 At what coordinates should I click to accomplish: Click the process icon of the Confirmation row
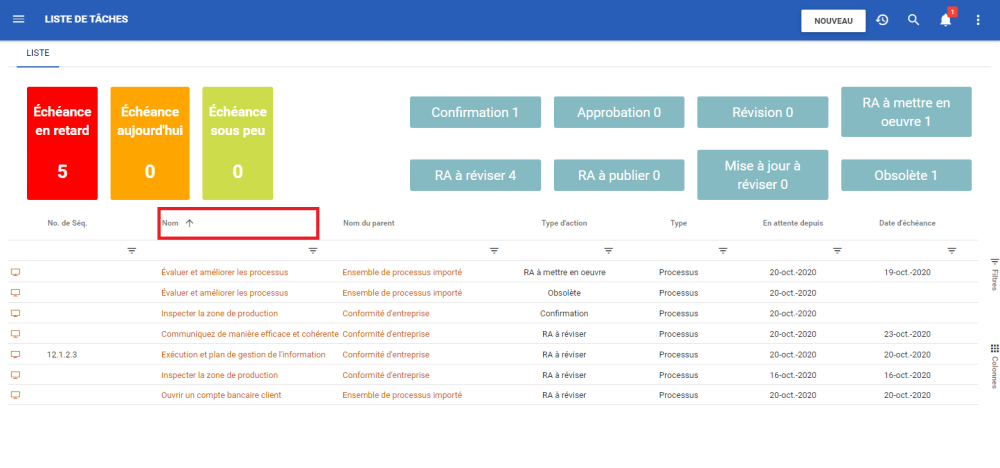click(x=16, y=313)
